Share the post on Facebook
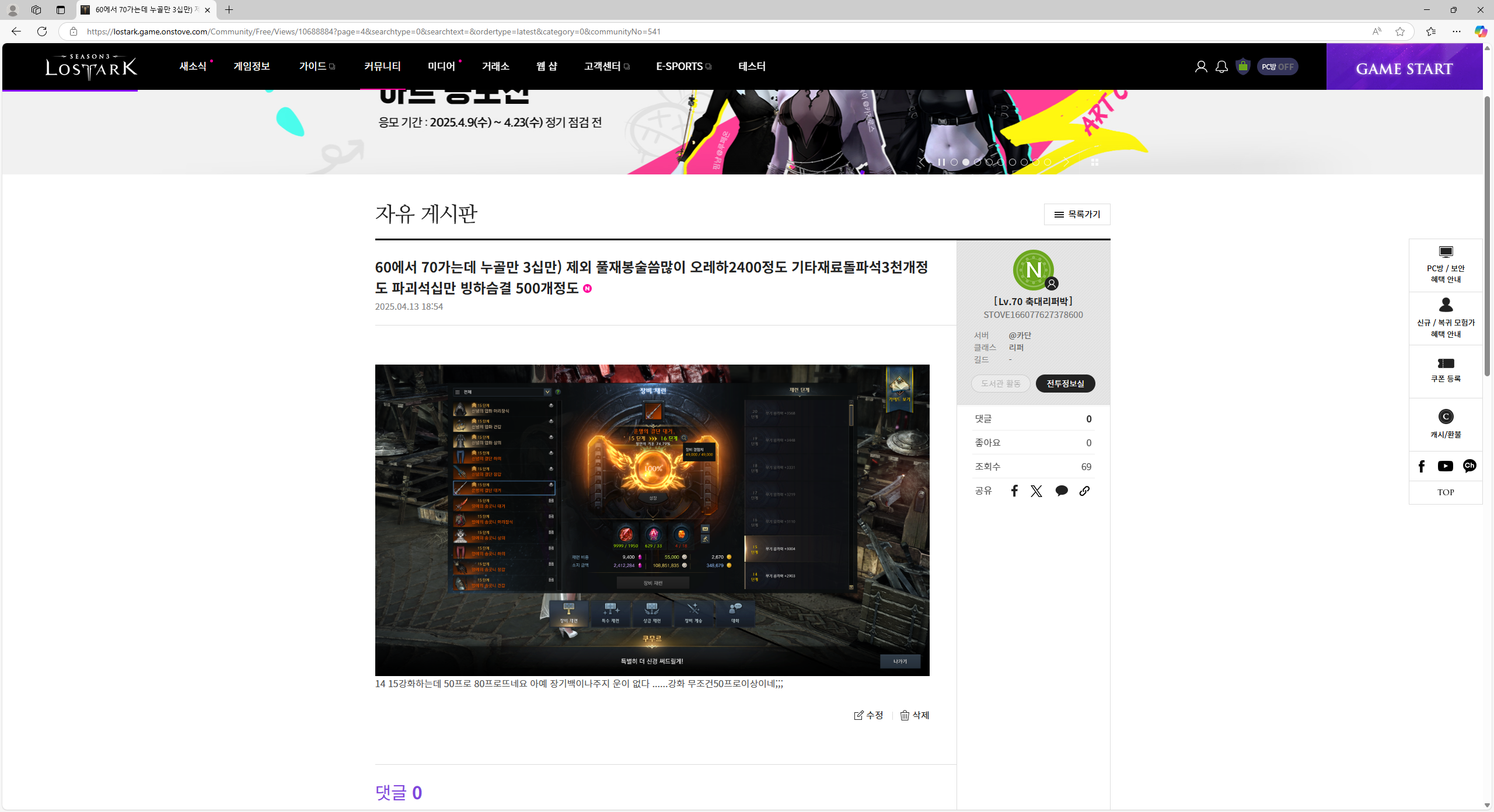The height and width of the screenshot is (812, 1494). pyautogui.click(x=1014, y=491)
